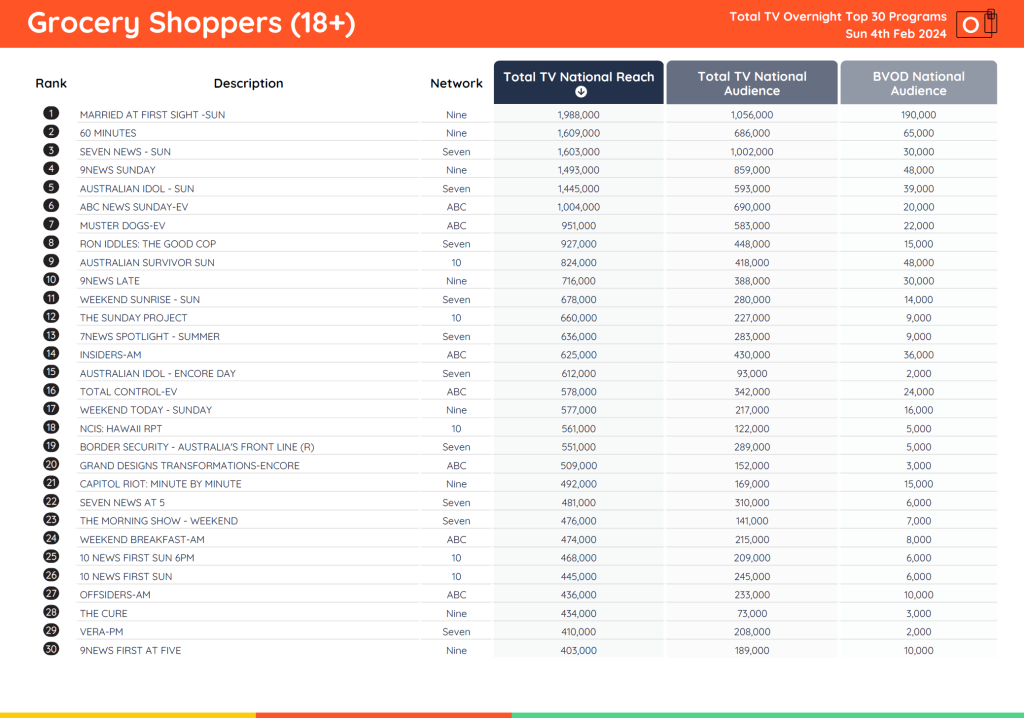Click the Rank column heading
The image size is (1024, 718).
pyautogui.click(x=51, y=84)
